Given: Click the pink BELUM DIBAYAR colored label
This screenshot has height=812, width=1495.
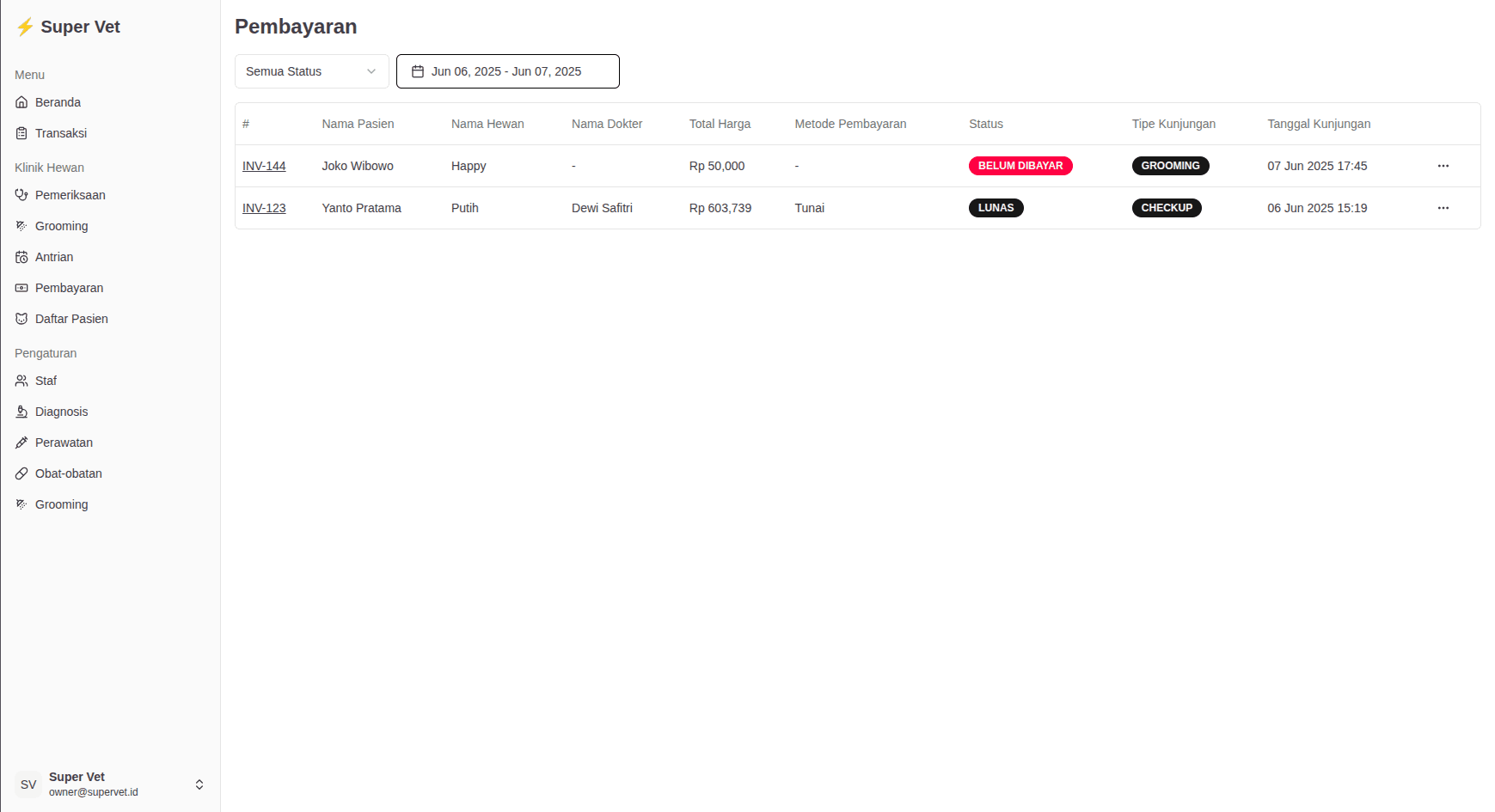Looking at the screenshot, I should click(1020, 166).
